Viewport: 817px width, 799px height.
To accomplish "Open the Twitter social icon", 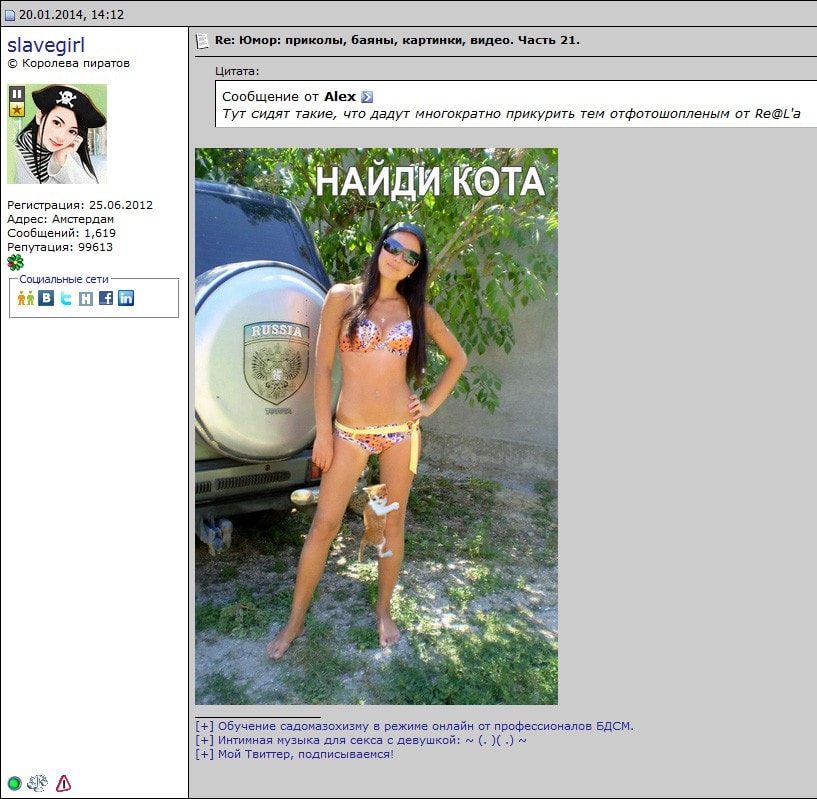I will tap(66, 298).
